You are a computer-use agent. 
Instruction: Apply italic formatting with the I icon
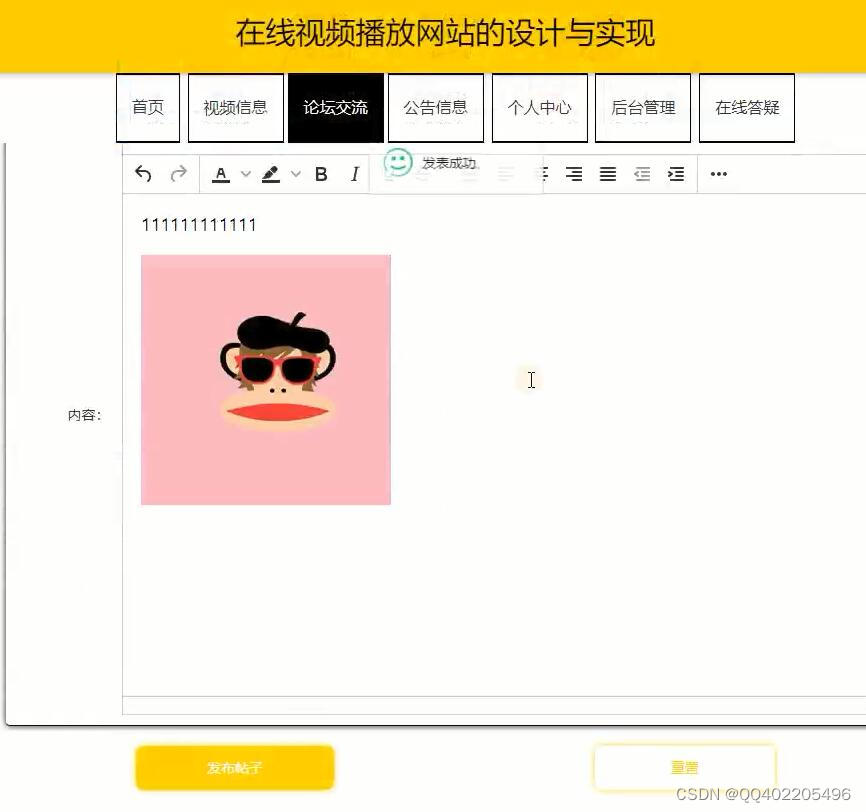click(355, 174)
